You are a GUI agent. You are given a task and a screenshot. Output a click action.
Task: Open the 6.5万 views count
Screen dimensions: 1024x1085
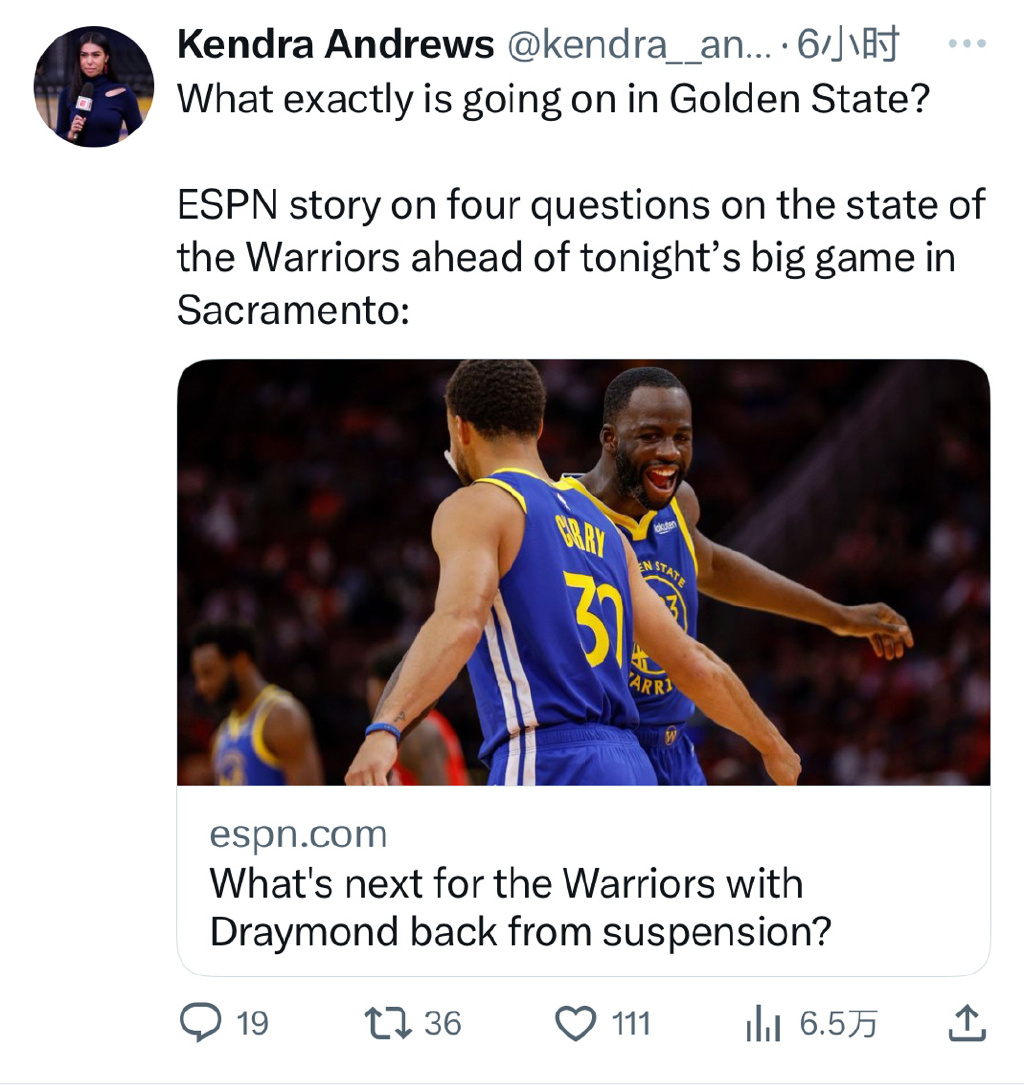click(x=839, y=1023)
